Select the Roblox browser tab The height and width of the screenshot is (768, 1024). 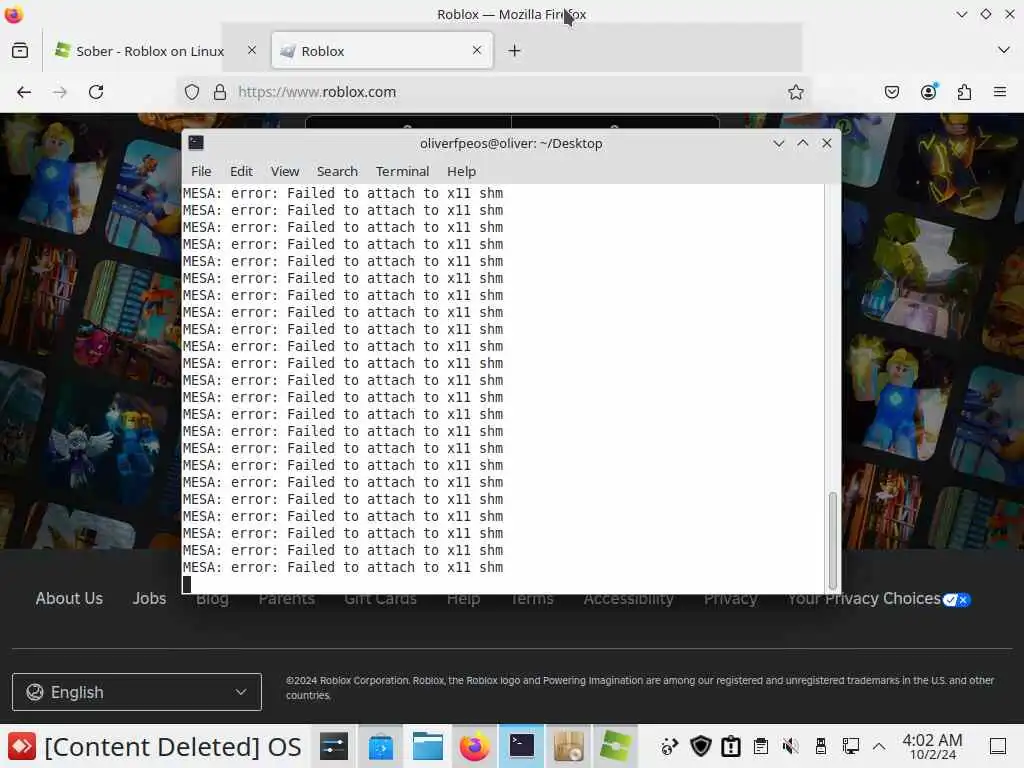click(382, 51)
